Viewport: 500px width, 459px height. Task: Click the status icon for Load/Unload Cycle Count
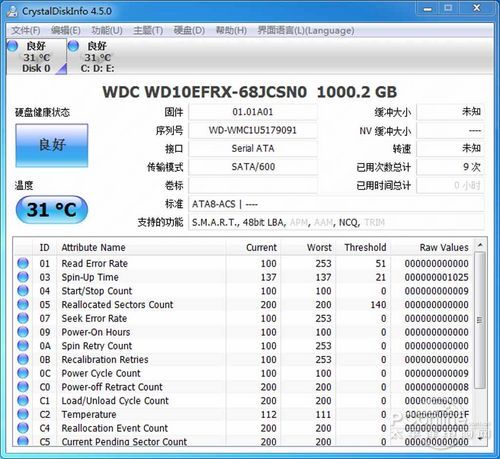[23, 400]
